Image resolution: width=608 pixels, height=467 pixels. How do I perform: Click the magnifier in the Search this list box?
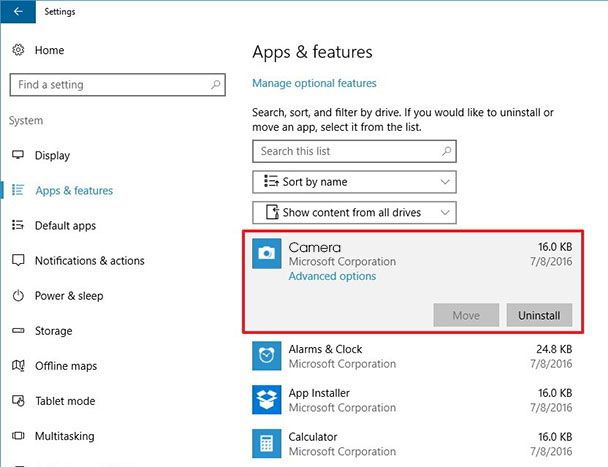click(x=446, y=151)
